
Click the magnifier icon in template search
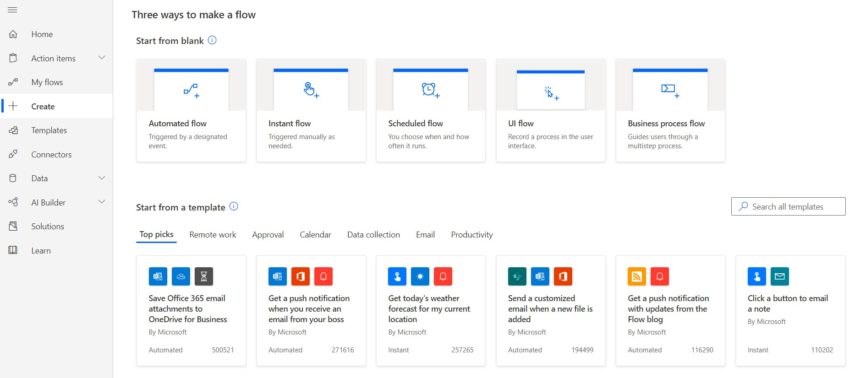[743, 206]
